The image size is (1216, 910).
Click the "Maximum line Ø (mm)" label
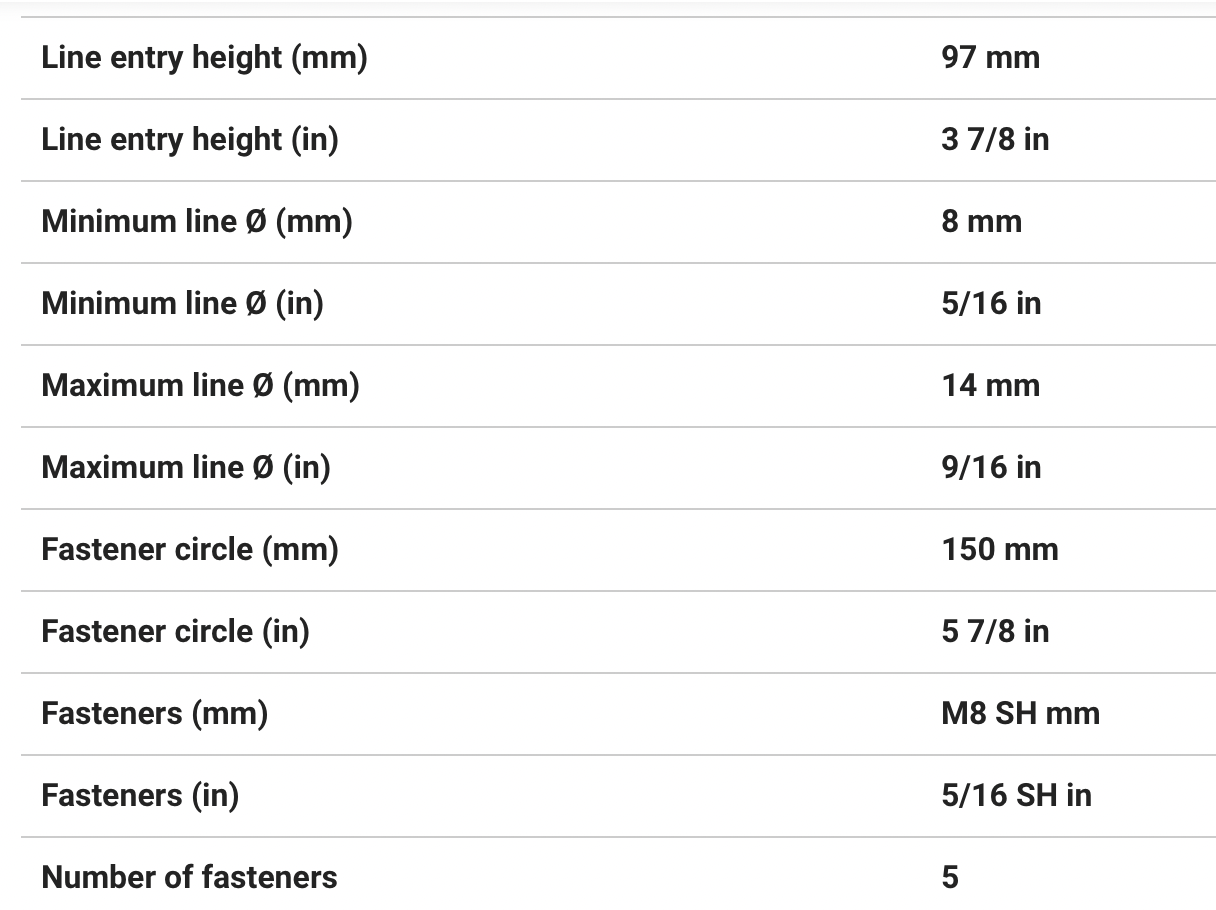tap(200, 386)
